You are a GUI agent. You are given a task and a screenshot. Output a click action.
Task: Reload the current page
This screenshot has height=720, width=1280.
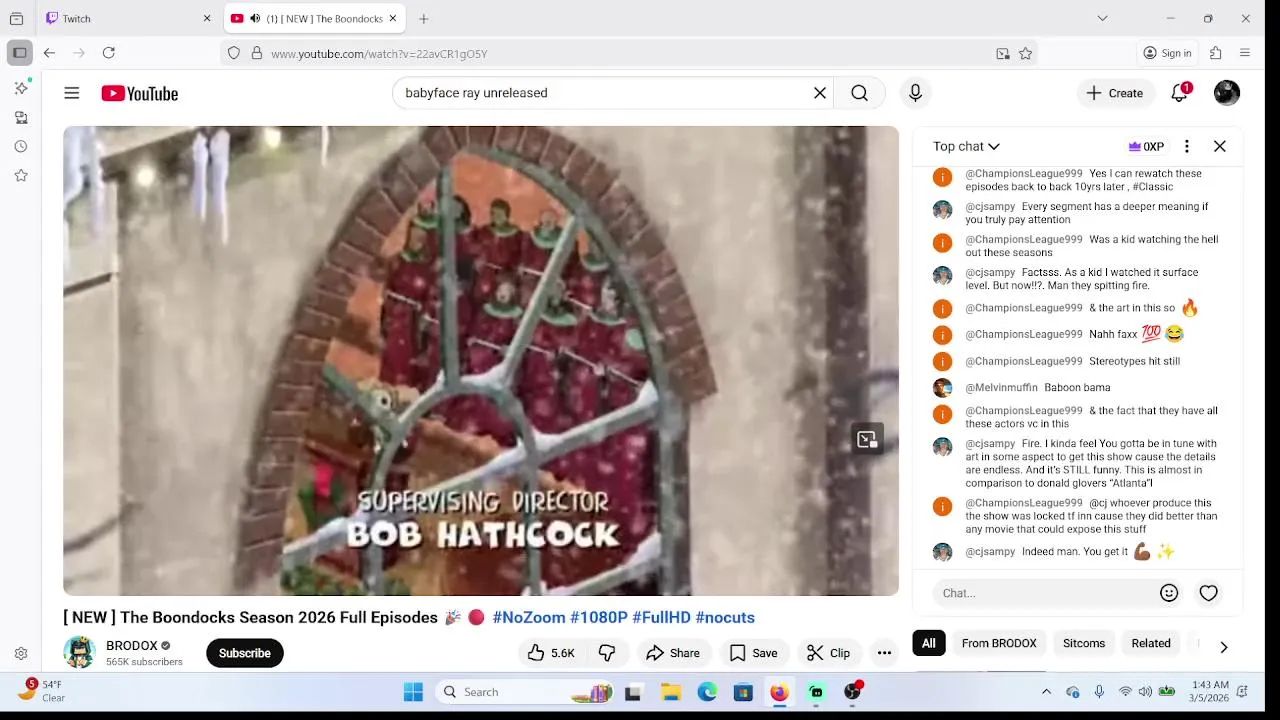pyautogui.click(x=109, y=53)
